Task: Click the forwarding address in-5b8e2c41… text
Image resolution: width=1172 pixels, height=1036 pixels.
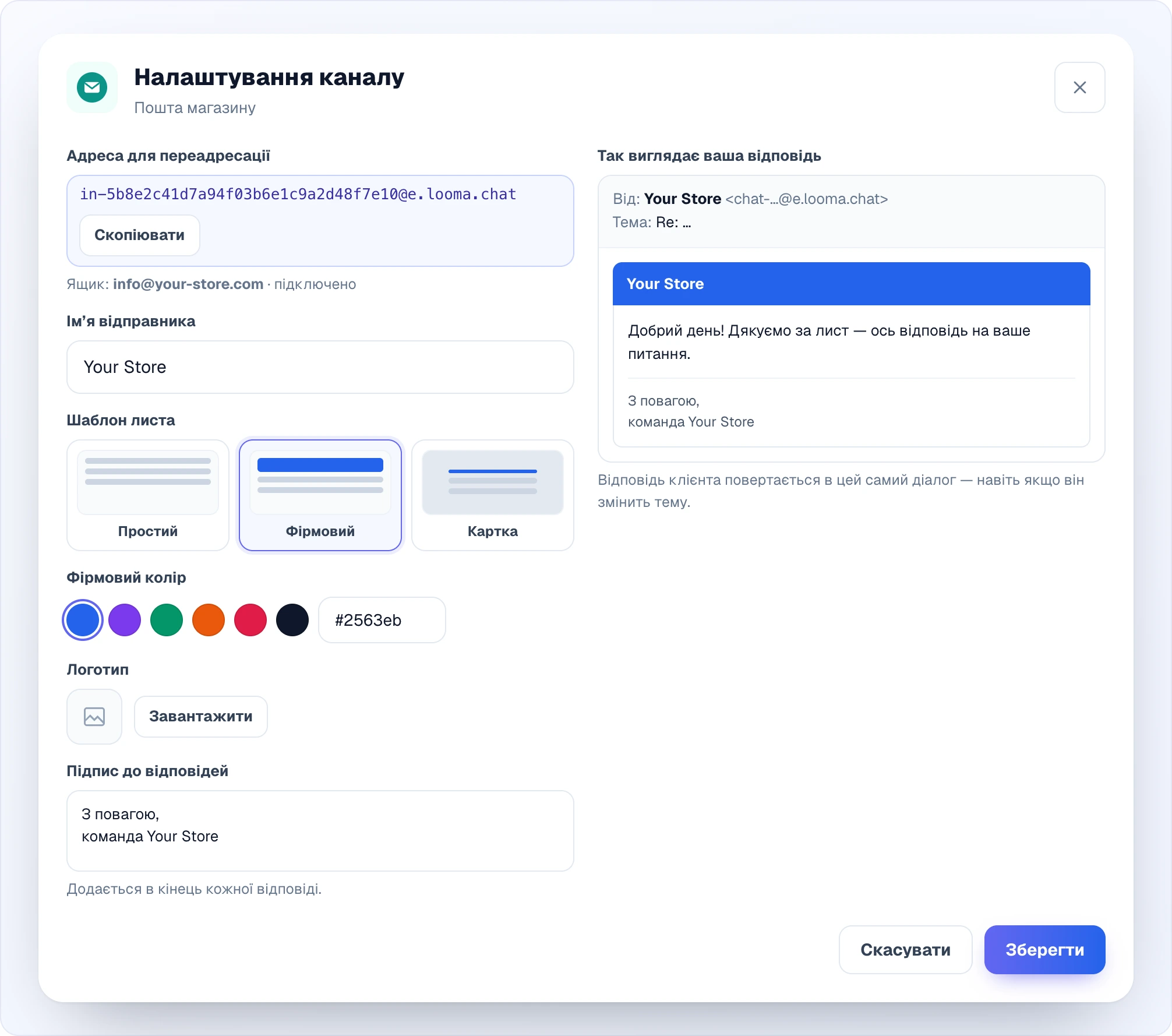Action: coord(298,194)
